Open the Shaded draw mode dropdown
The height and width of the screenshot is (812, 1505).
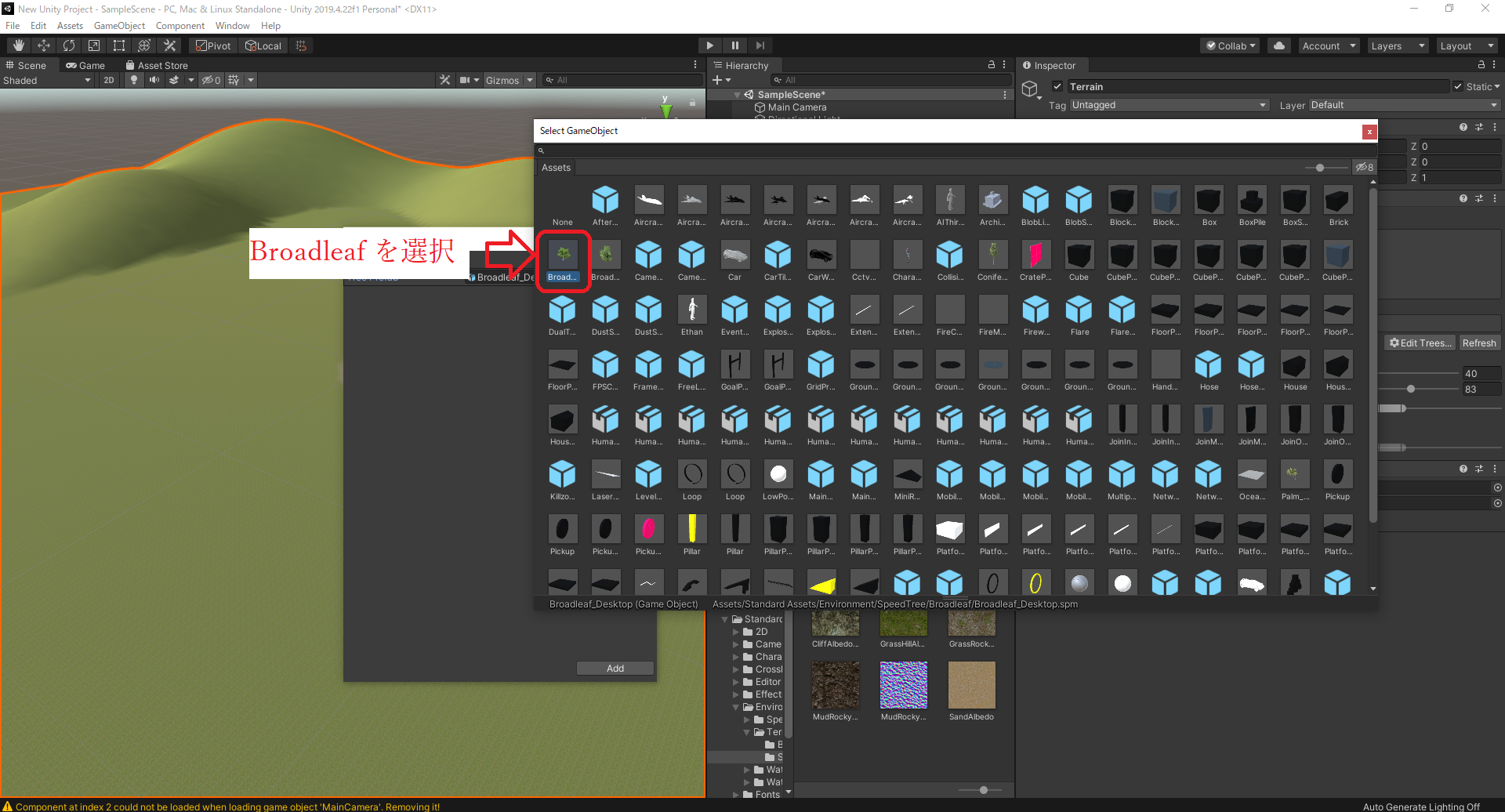(47, 80)
